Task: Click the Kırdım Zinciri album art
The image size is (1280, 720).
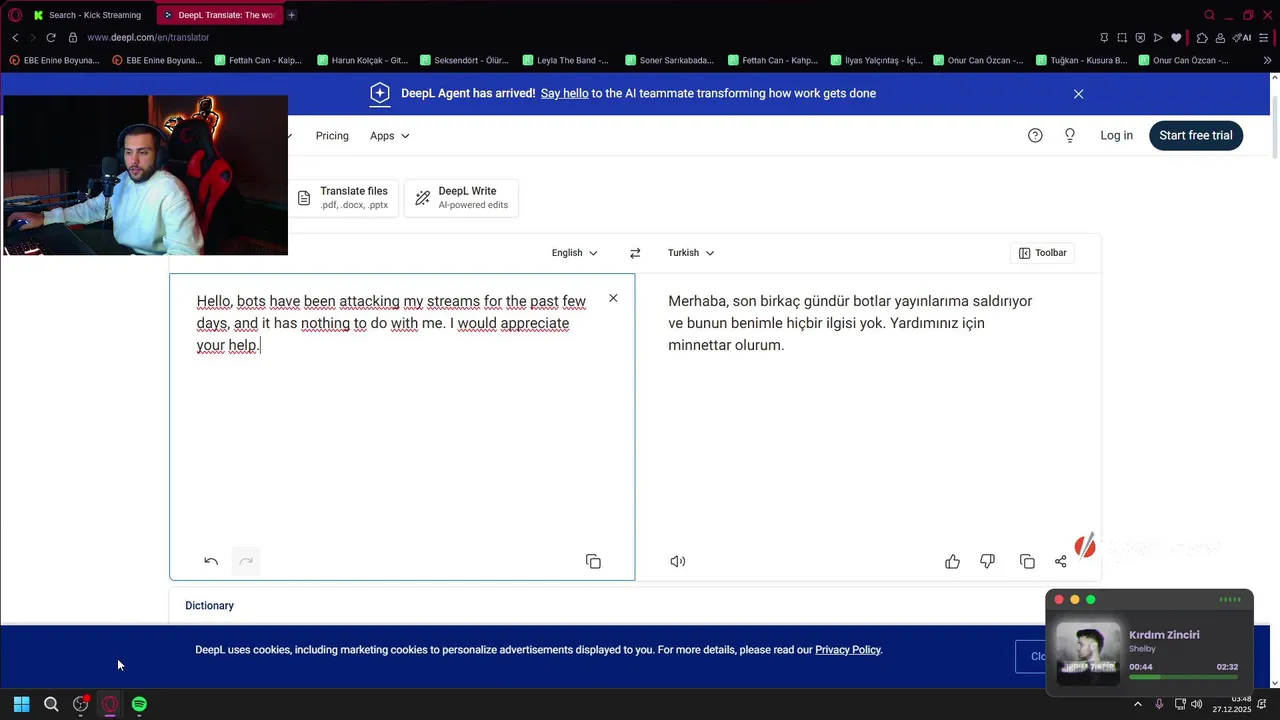Action: click(1088, 654)
